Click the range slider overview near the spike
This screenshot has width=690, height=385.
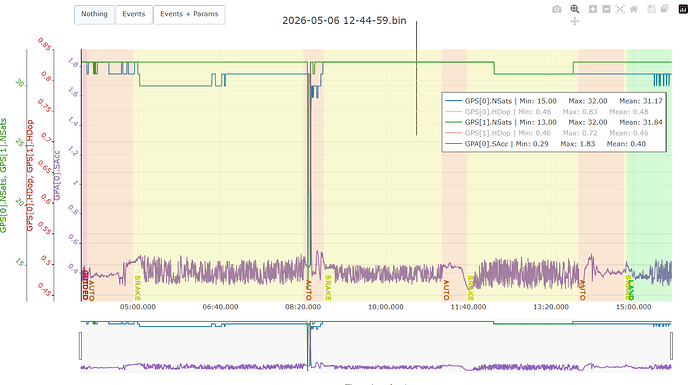tap(309, 346)
